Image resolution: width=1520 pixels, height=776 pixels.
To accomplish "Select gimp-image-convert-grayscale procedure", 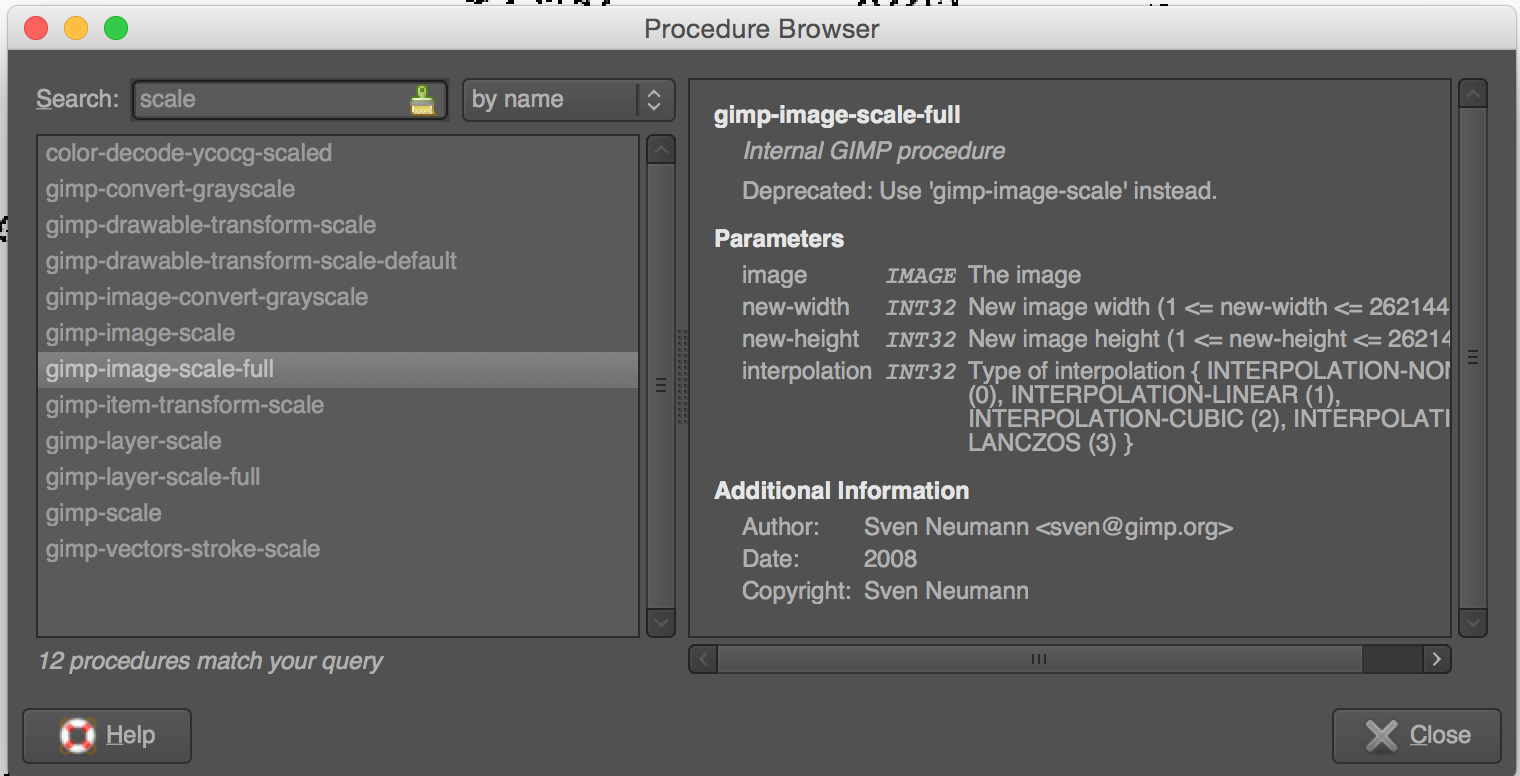I will point(338,297).
